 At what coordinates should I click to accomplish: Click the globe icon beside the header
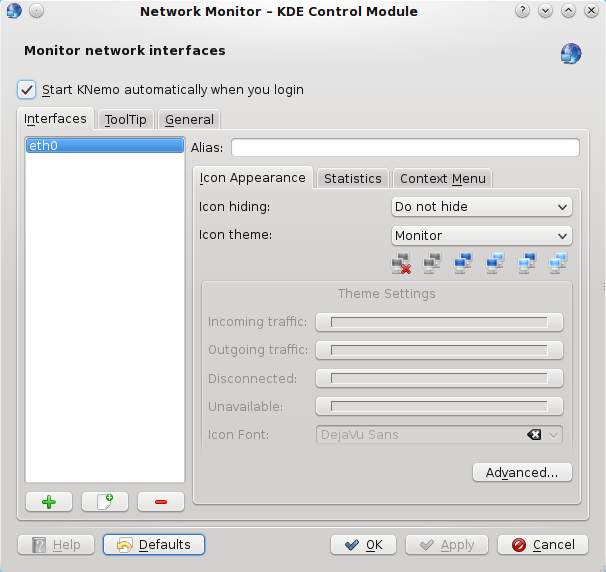point(571,53)
